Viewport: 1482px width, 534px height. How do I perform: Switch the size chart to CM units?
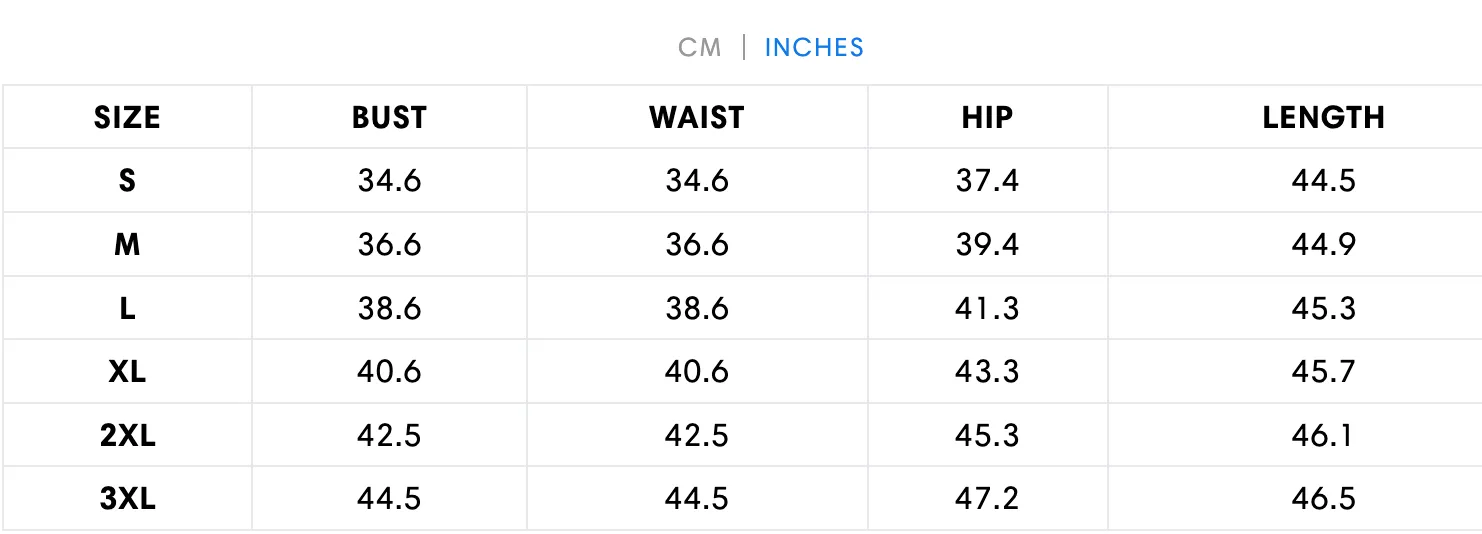tap(699, 47)
